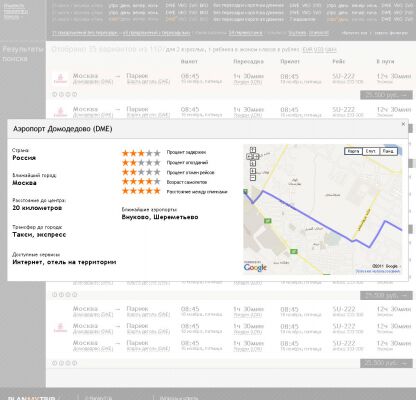Click the Вылет column header
Screen dimensions: 416x400
(x=189, y=61)
